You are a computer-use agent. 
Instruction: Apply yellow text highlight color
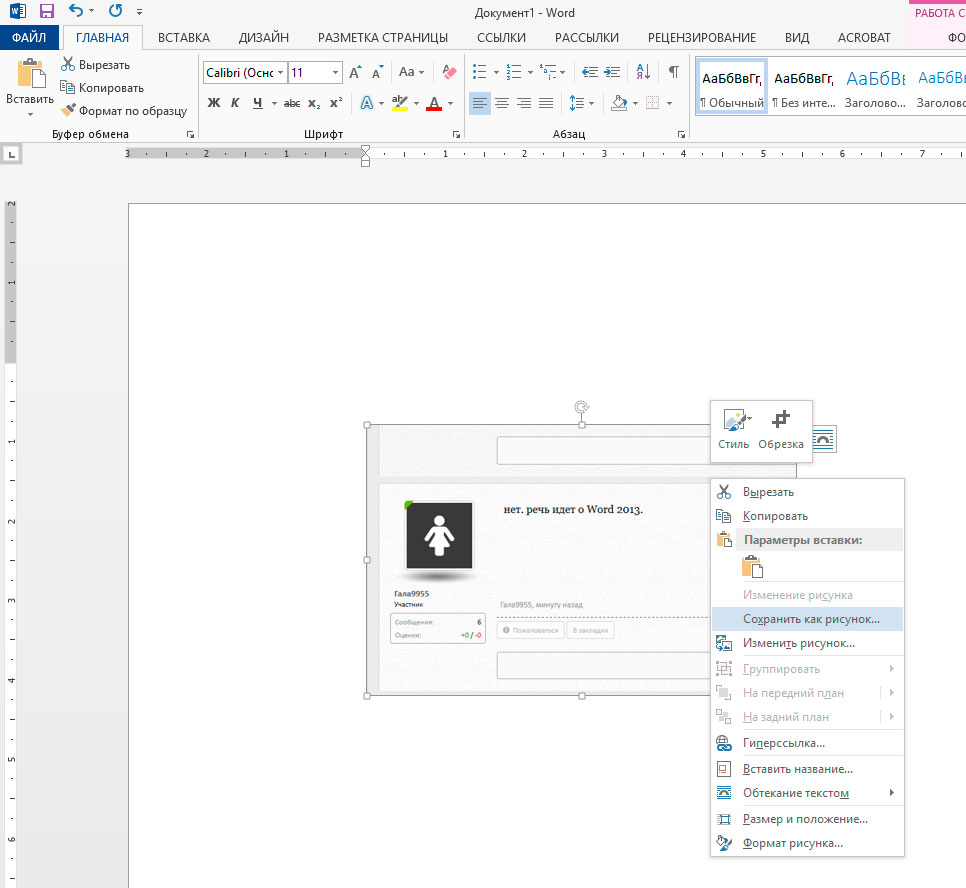[400, 103]
